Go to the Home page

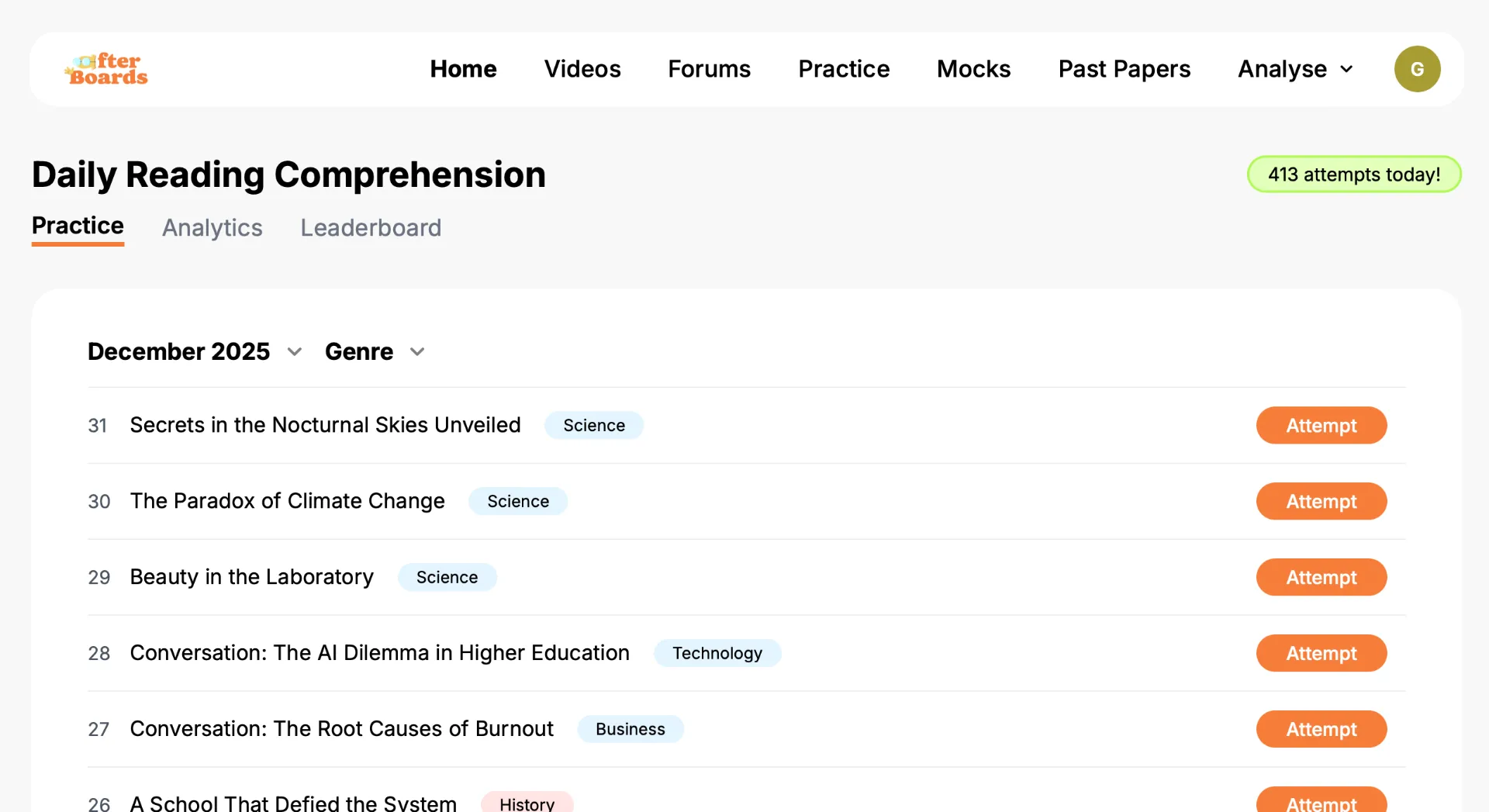[463, 69]
